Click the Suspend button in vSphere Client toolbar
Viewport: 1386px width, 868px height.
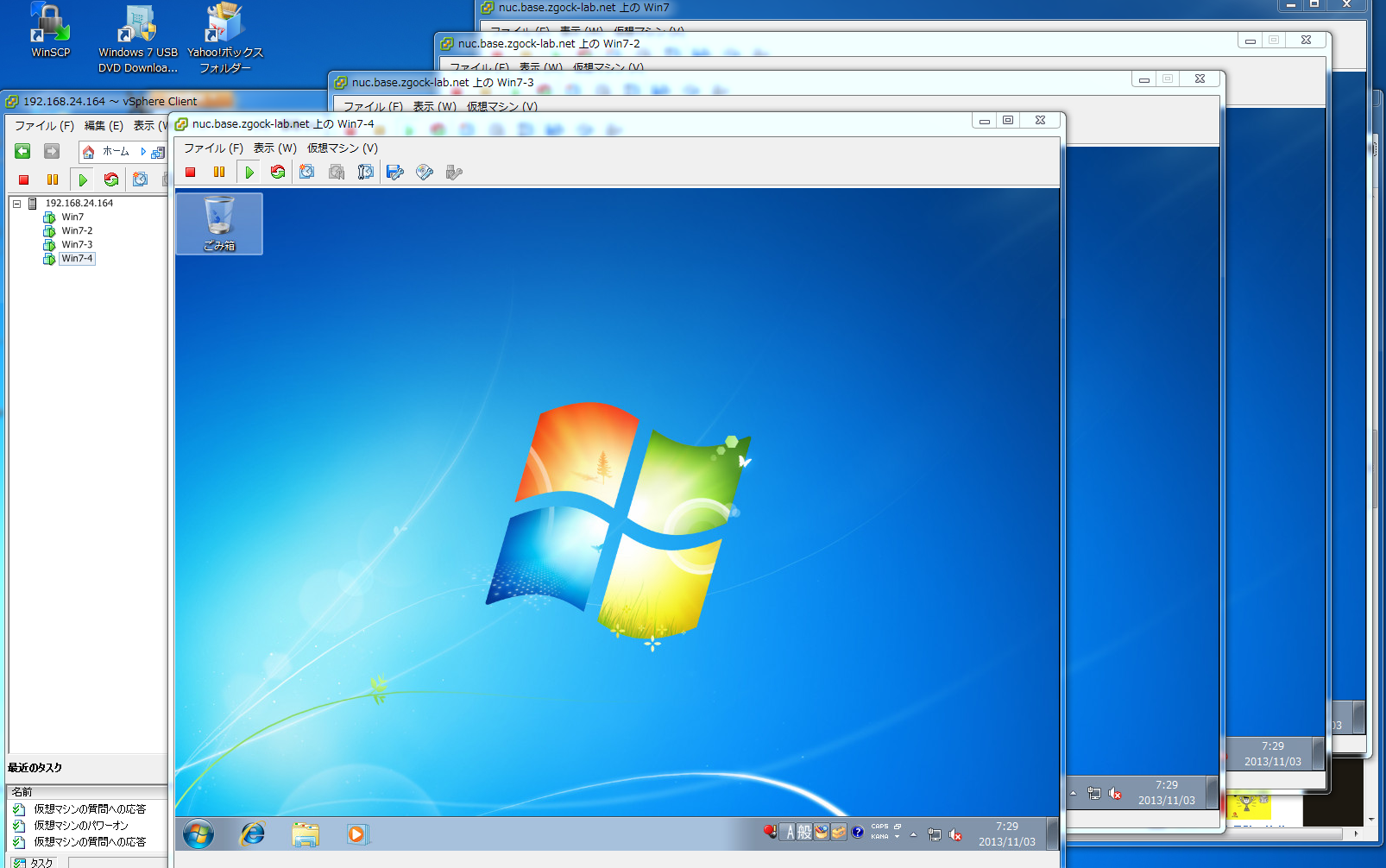(x=53, y=179)
